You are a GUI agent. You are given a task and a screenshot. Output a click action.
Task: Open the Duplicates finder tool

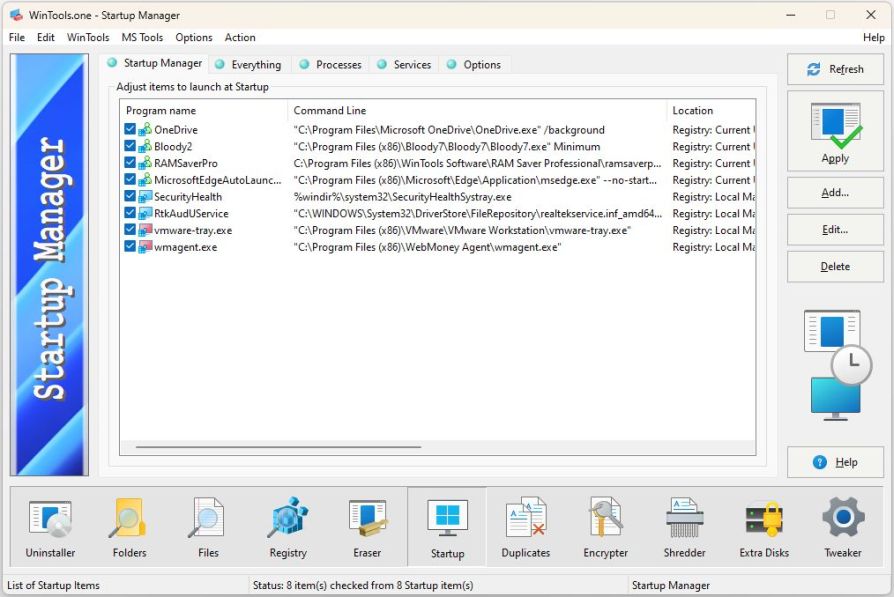pos(526,527)
